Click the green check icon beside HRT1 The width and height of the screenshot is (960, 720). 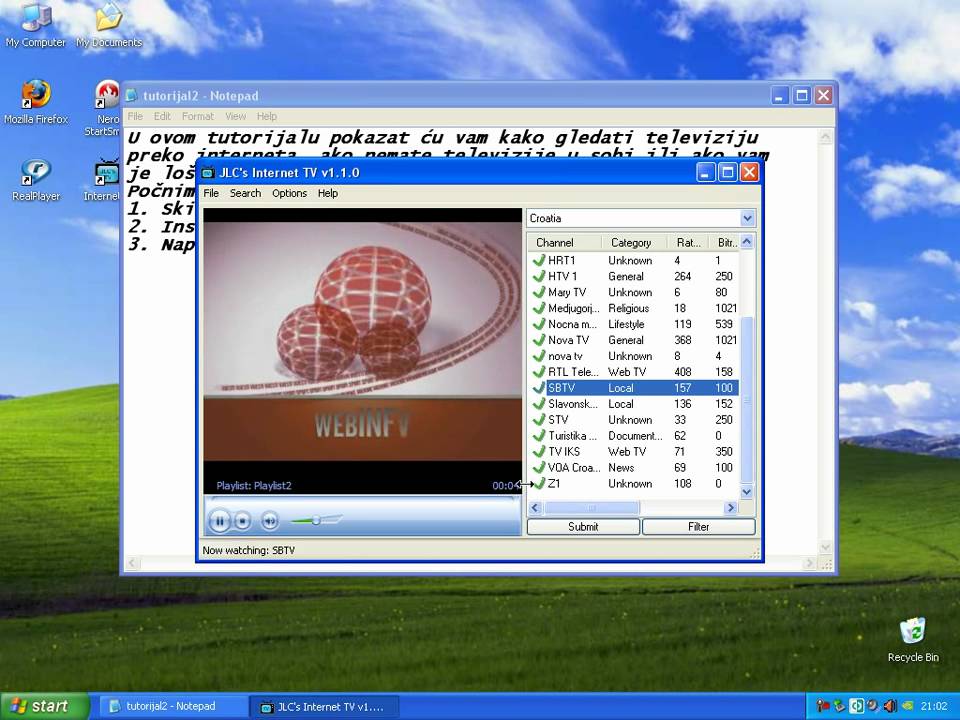coord(539,260)
